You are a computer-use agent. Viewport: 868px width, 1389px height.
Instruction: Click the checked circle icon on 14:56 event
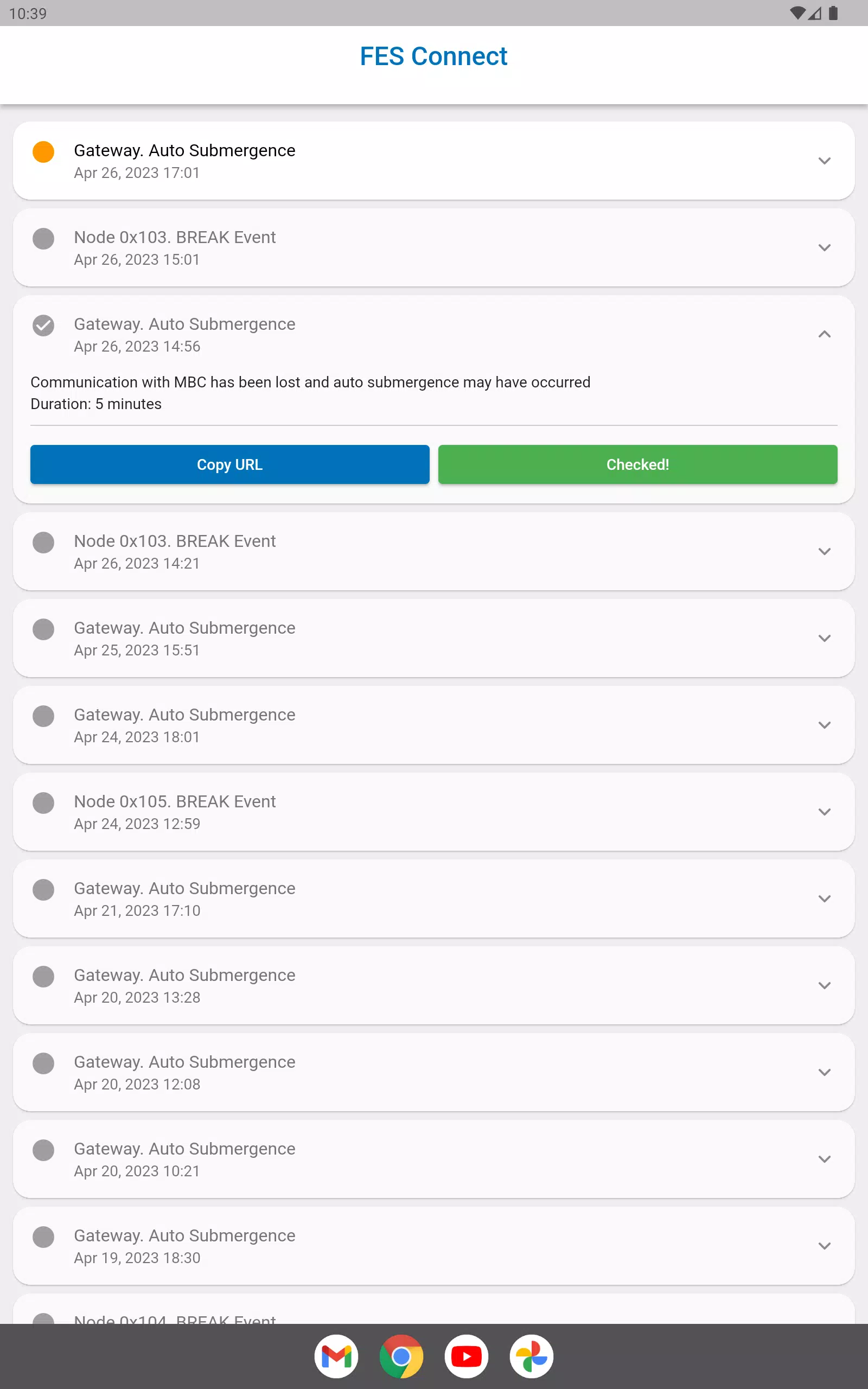pyautogui.click(x=43, y=326)
